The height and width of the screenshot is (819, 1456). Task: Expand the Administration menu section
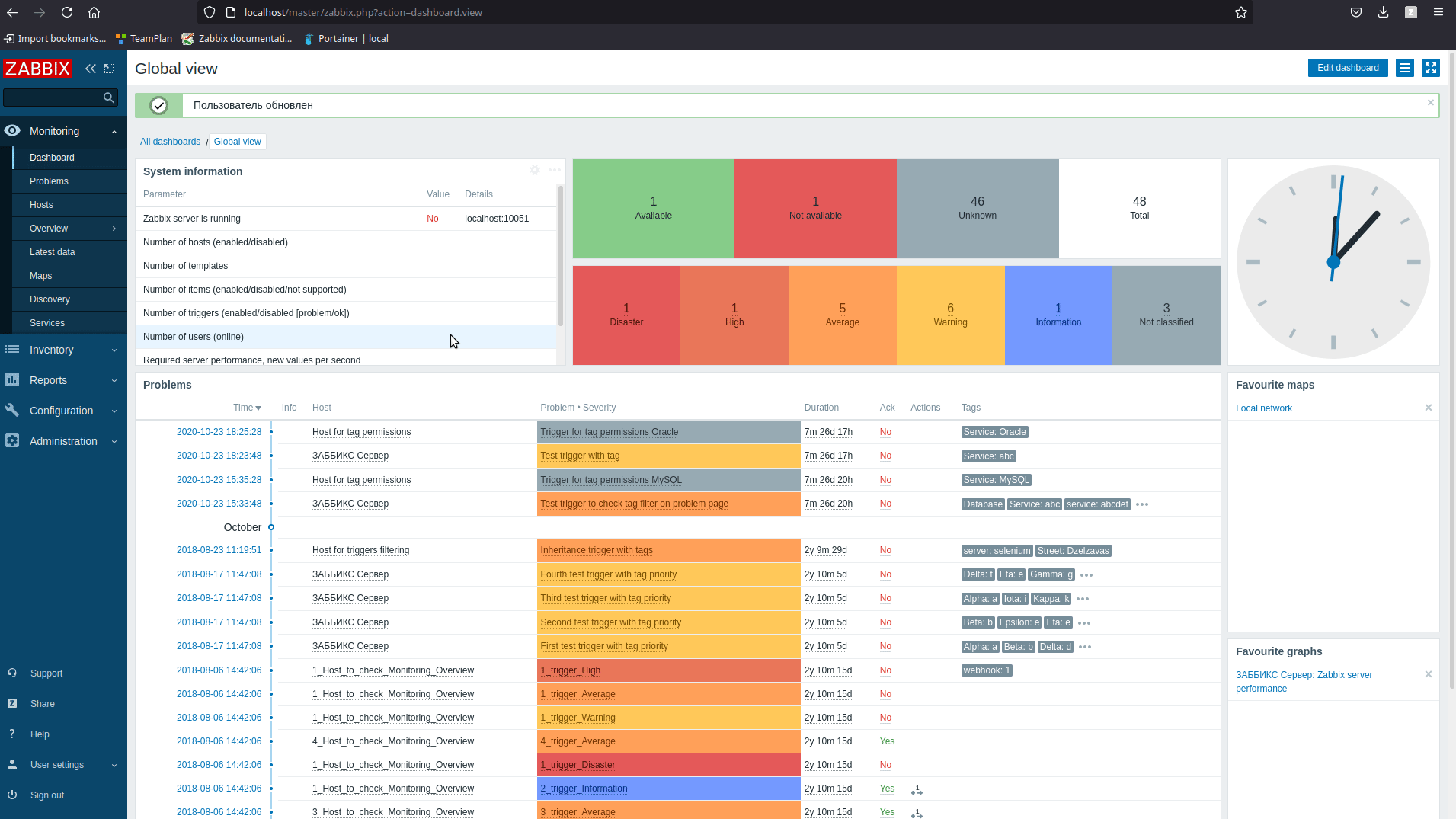click(63, 441)
